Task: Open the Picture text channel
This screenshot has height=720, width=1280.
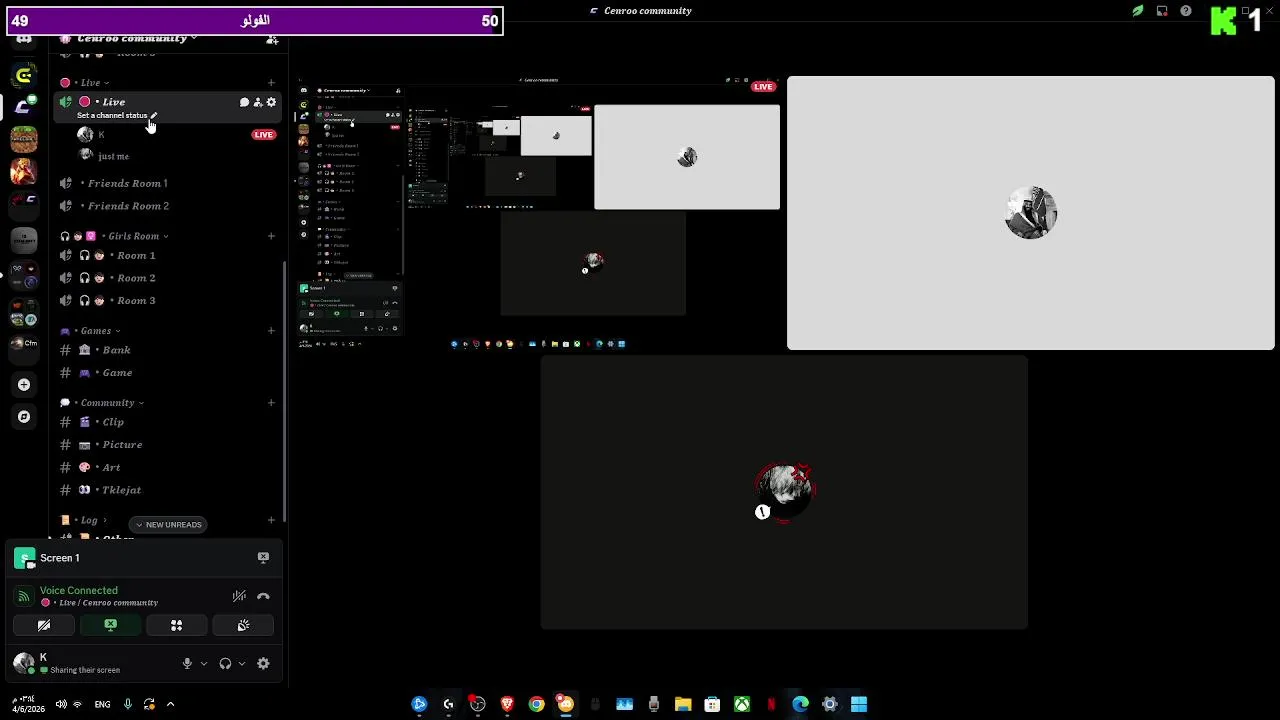Action: (169, 445)
